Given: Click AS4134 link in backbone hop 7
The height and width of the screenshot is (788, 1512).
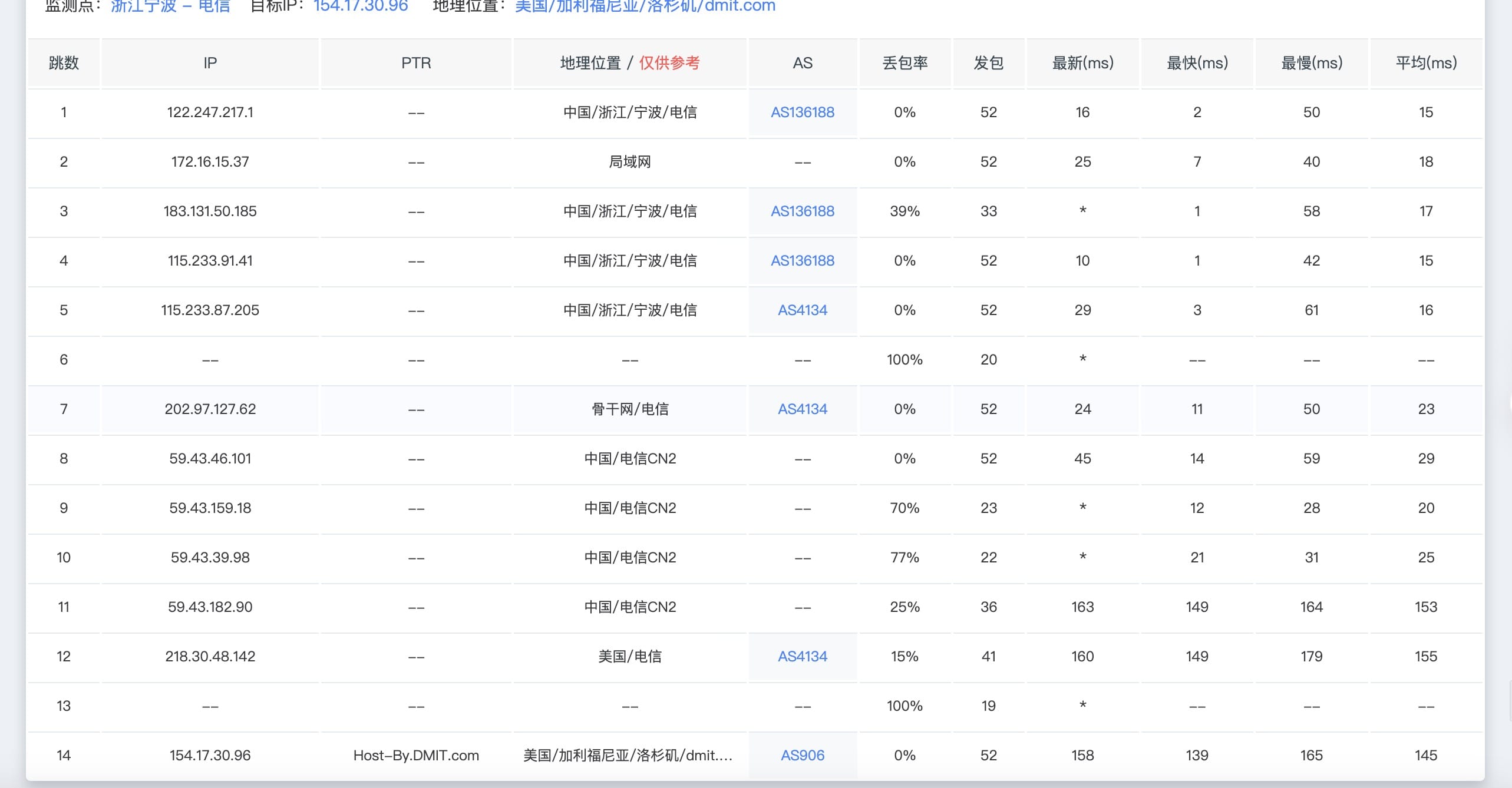Looking at the screenshot, I should point(802,409).
